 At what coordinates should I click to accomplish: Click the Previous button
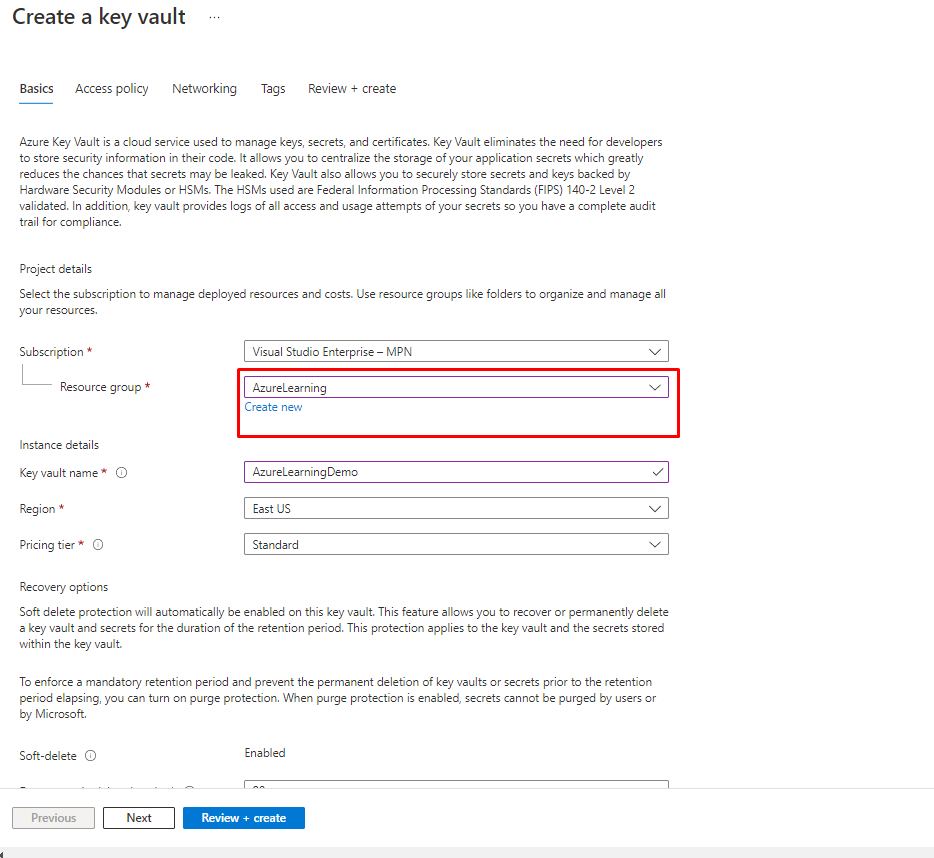(x=54, y=818)
